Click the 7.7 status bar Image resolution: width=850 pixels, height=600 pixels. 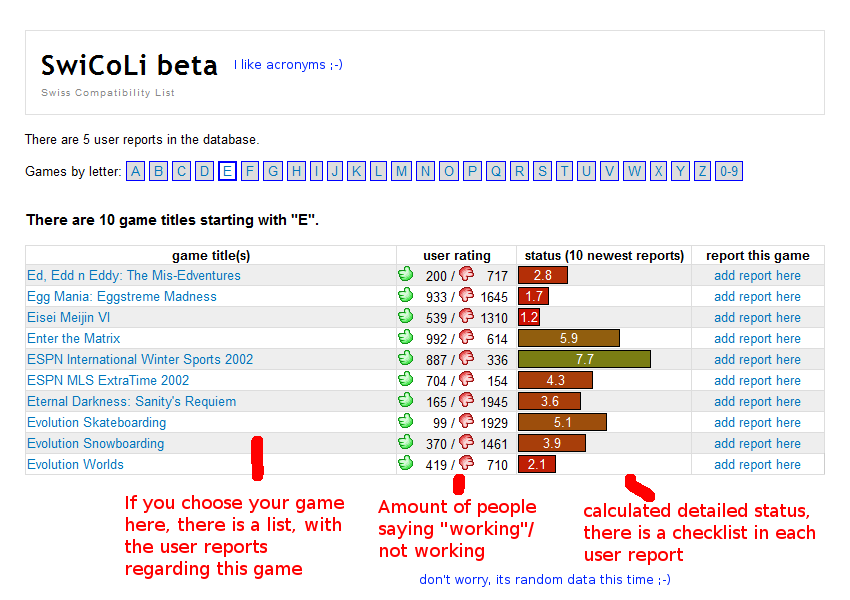tap(584, 359)
